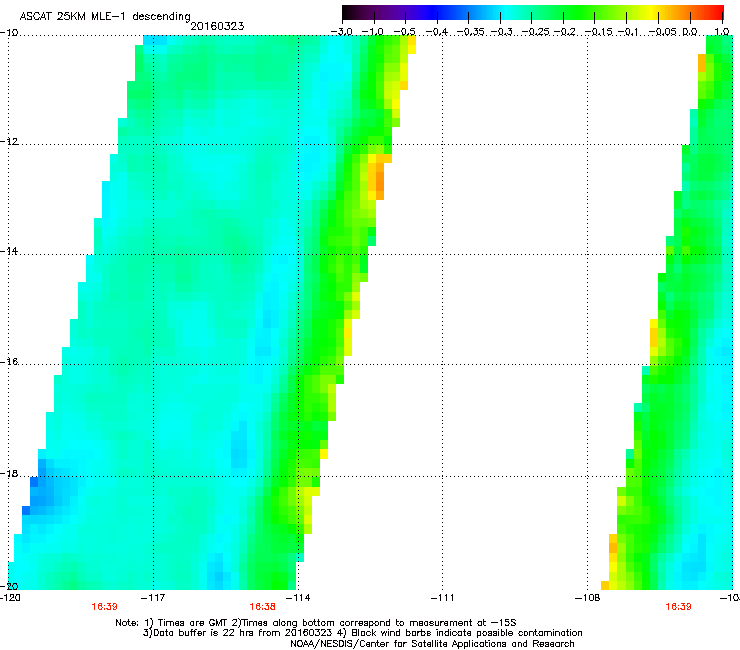
Task: Click the red 16:38 pass time
Action: point(262,607)
